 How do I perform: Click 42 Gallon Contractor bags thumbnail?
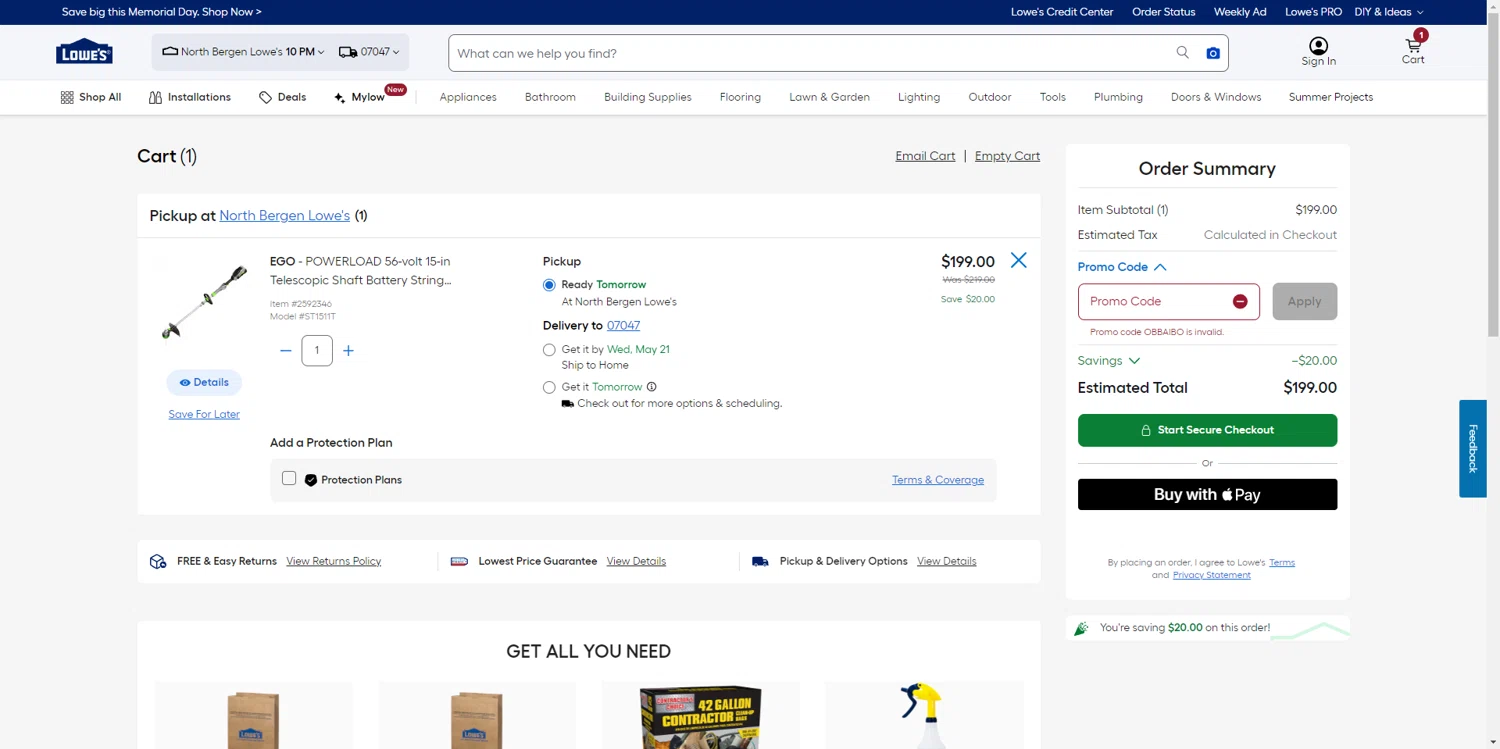[x=700, y=716]
